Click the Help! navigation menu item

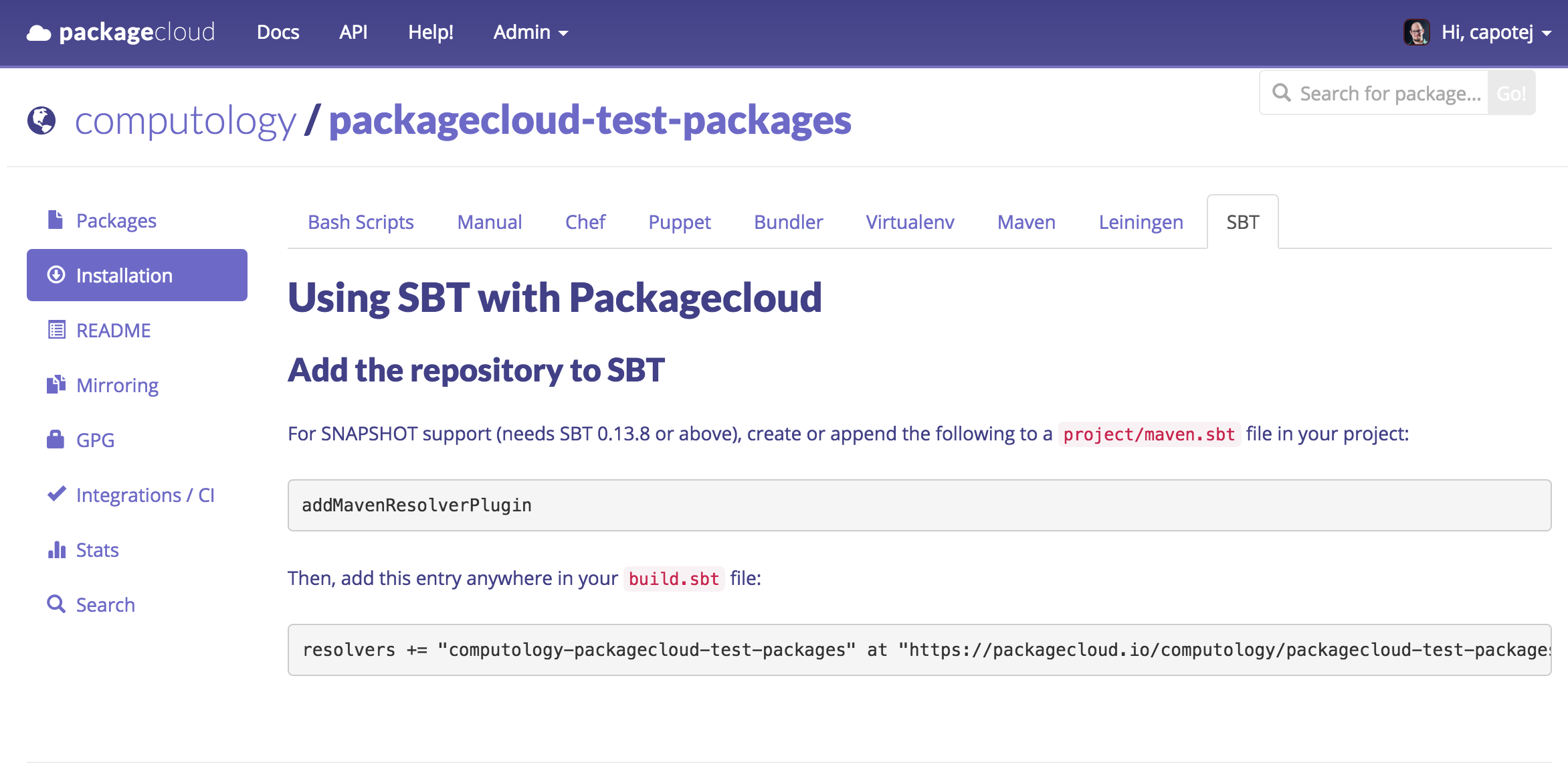430,31
